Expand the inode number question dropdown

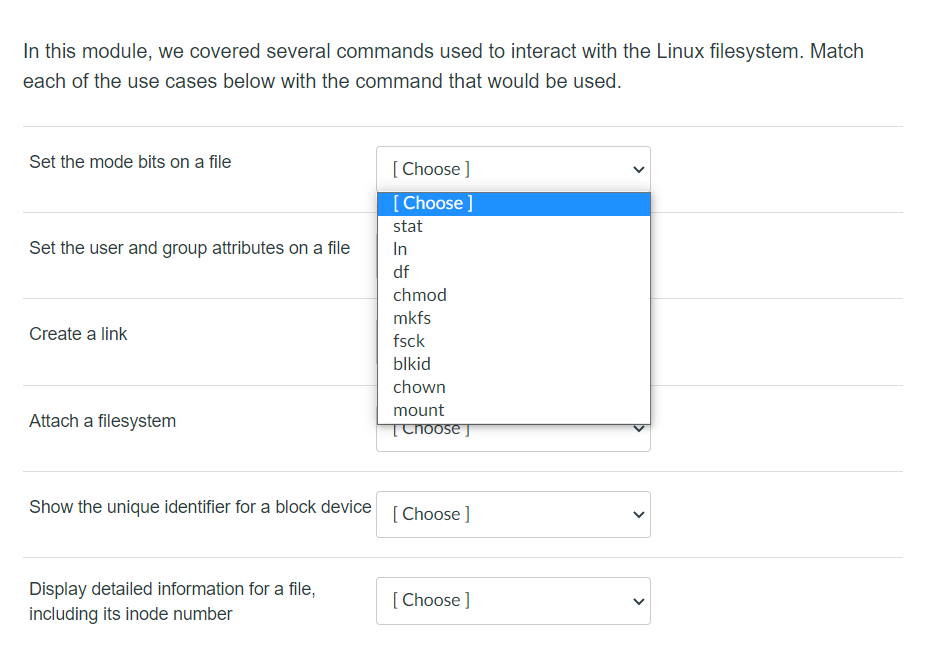[513, 600]
